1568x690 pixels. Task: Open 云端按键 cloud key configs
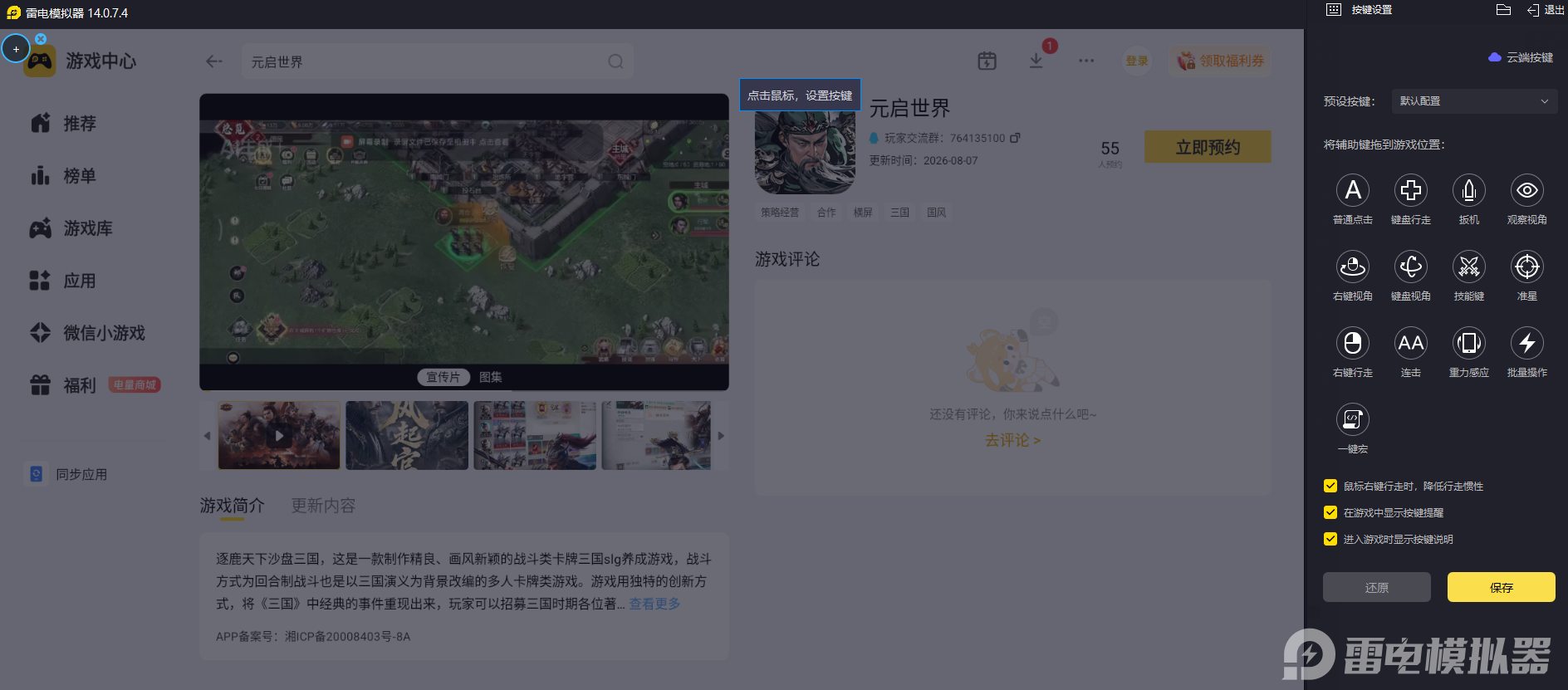[x=1521, y=57]
